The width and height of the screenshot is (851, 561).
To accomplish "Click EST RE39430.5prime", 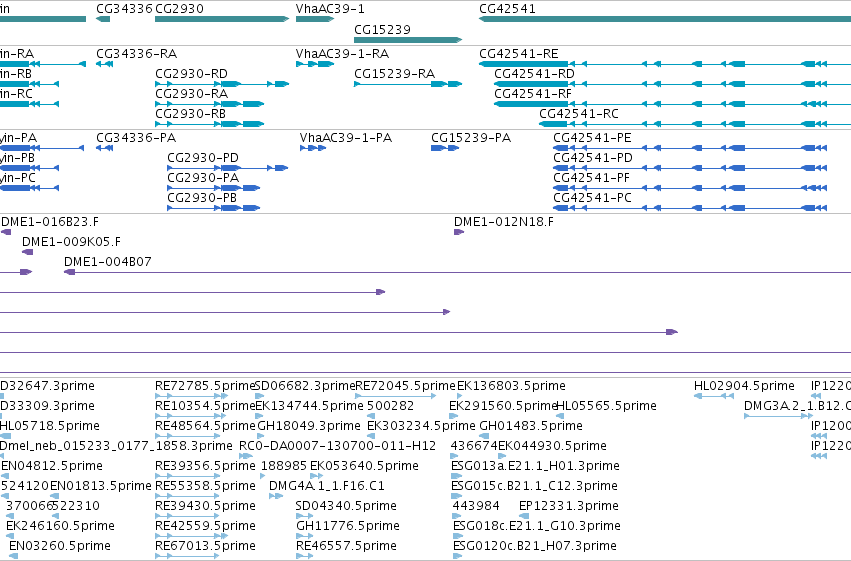I will tap(205, 506).
